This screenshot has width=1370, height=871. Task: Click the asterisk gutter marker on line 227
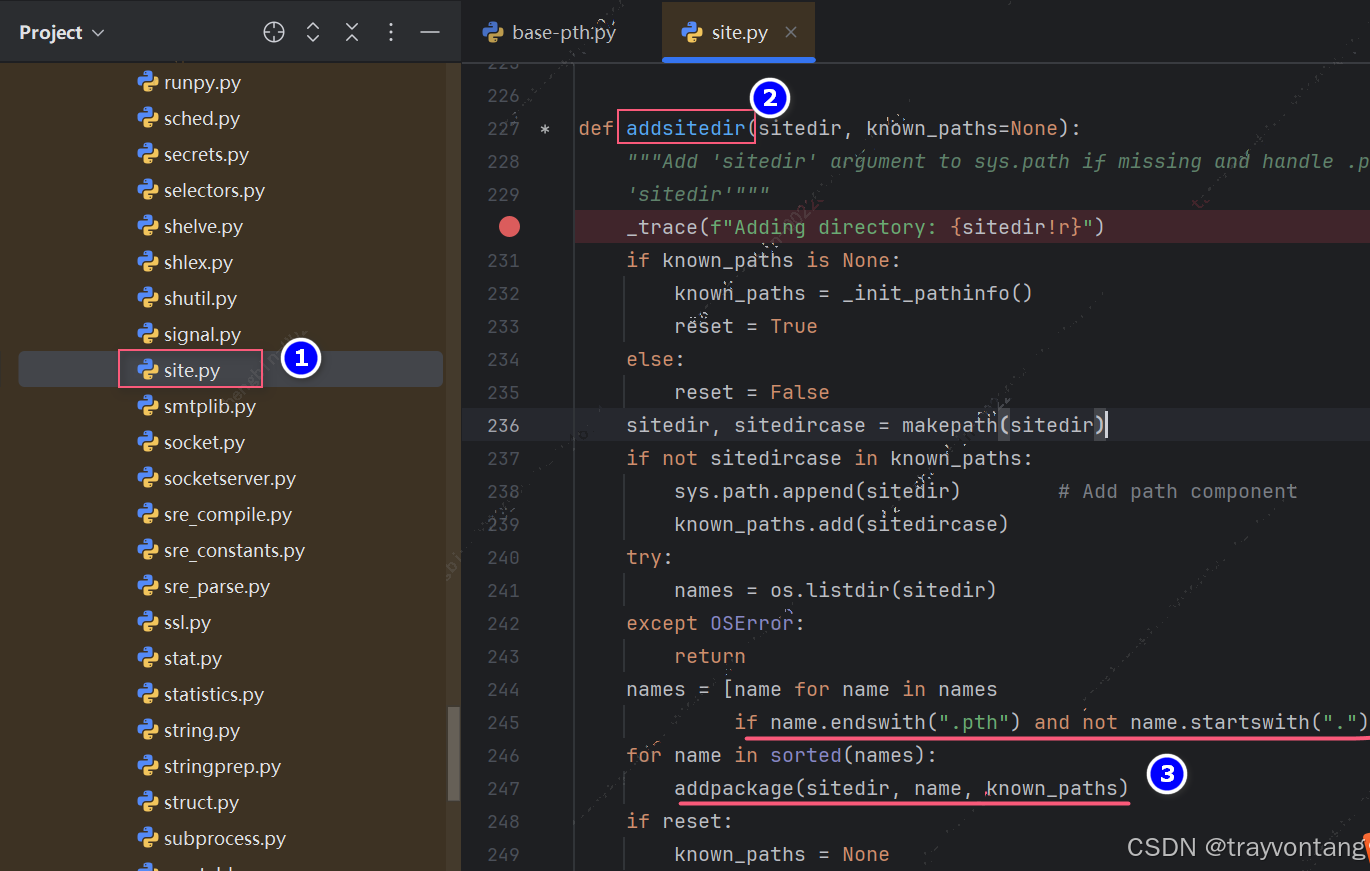[x=545, y=130]
